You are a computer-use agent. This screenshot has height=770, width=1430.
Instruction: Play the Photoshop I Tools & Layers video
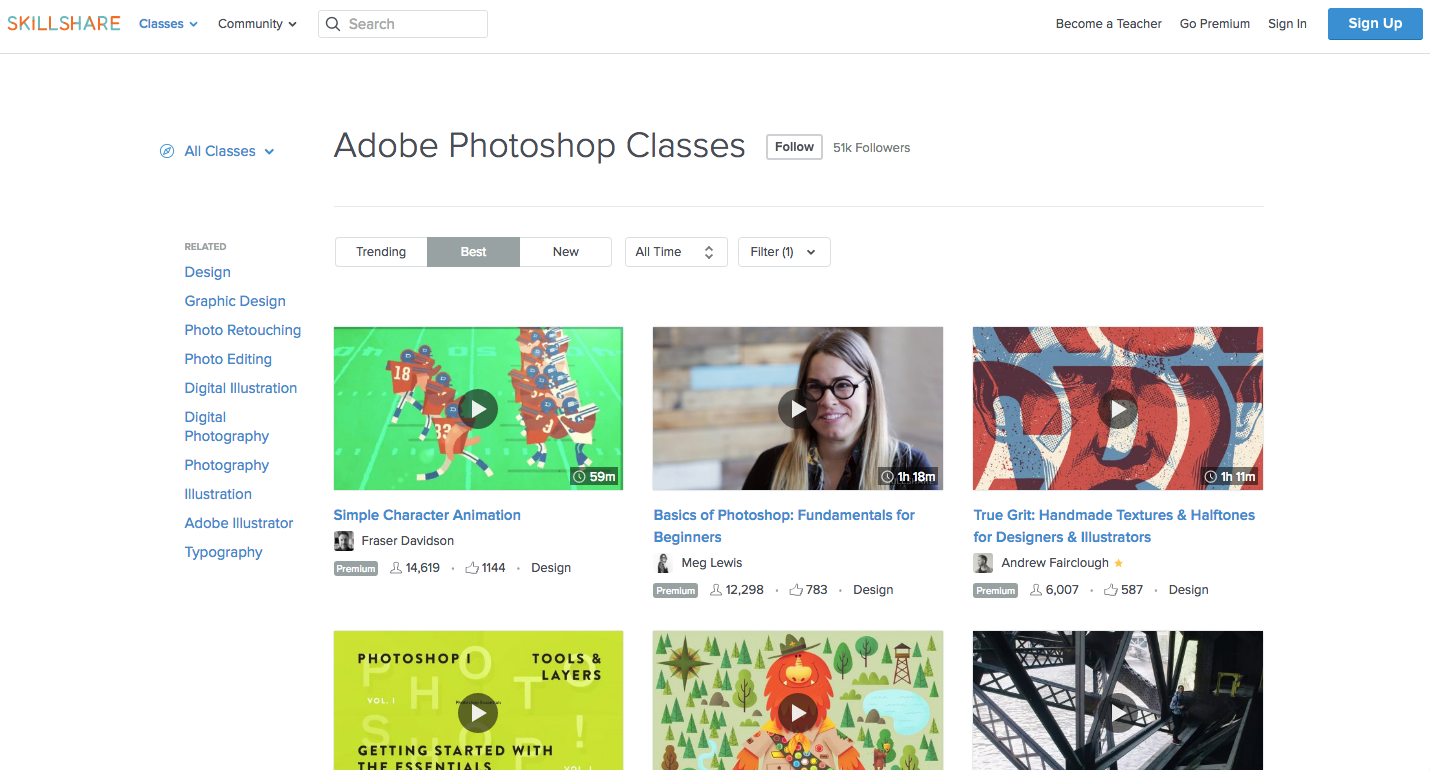point(478,712)
